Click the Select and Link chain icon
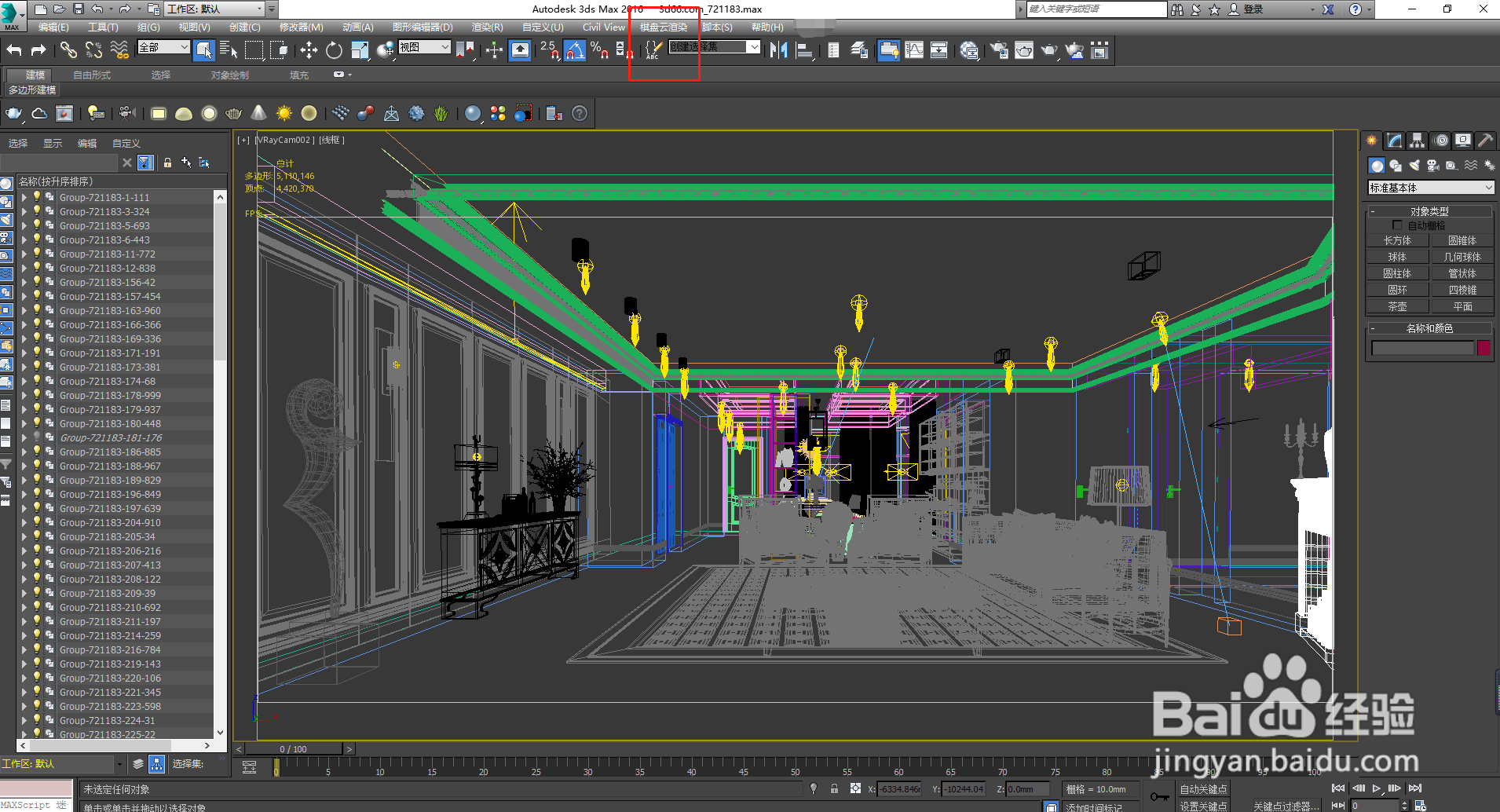Screen dimensions: 1500x812 [69, 50]
